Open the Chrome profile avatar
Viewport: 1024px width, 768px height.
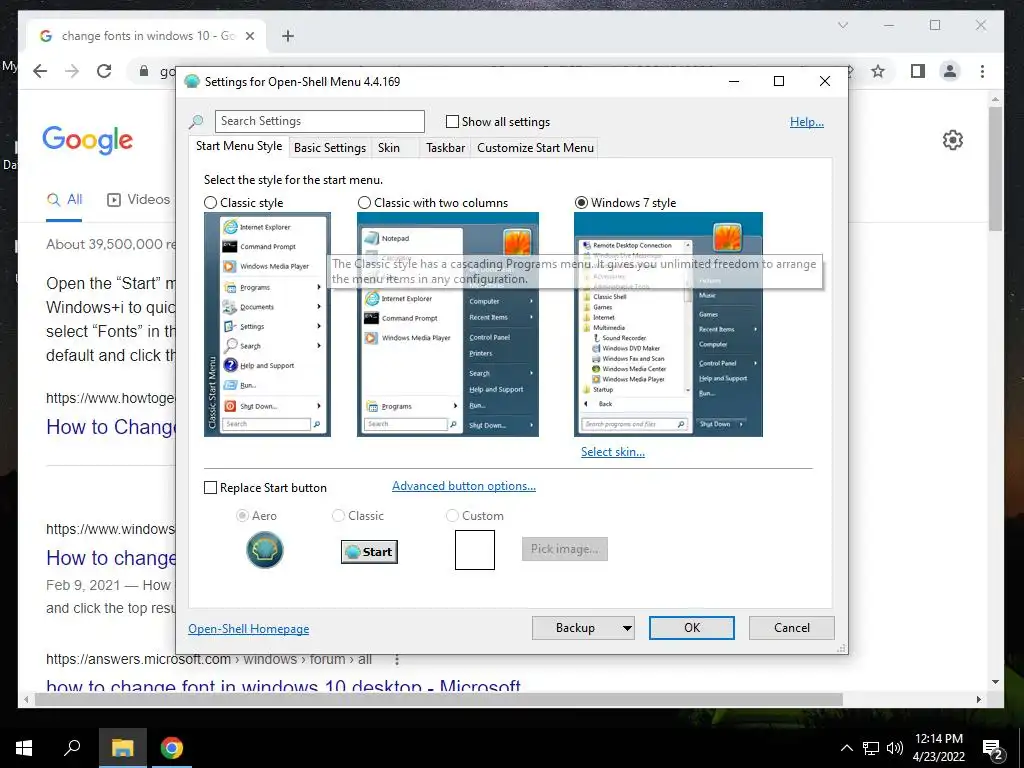(950, 71)
